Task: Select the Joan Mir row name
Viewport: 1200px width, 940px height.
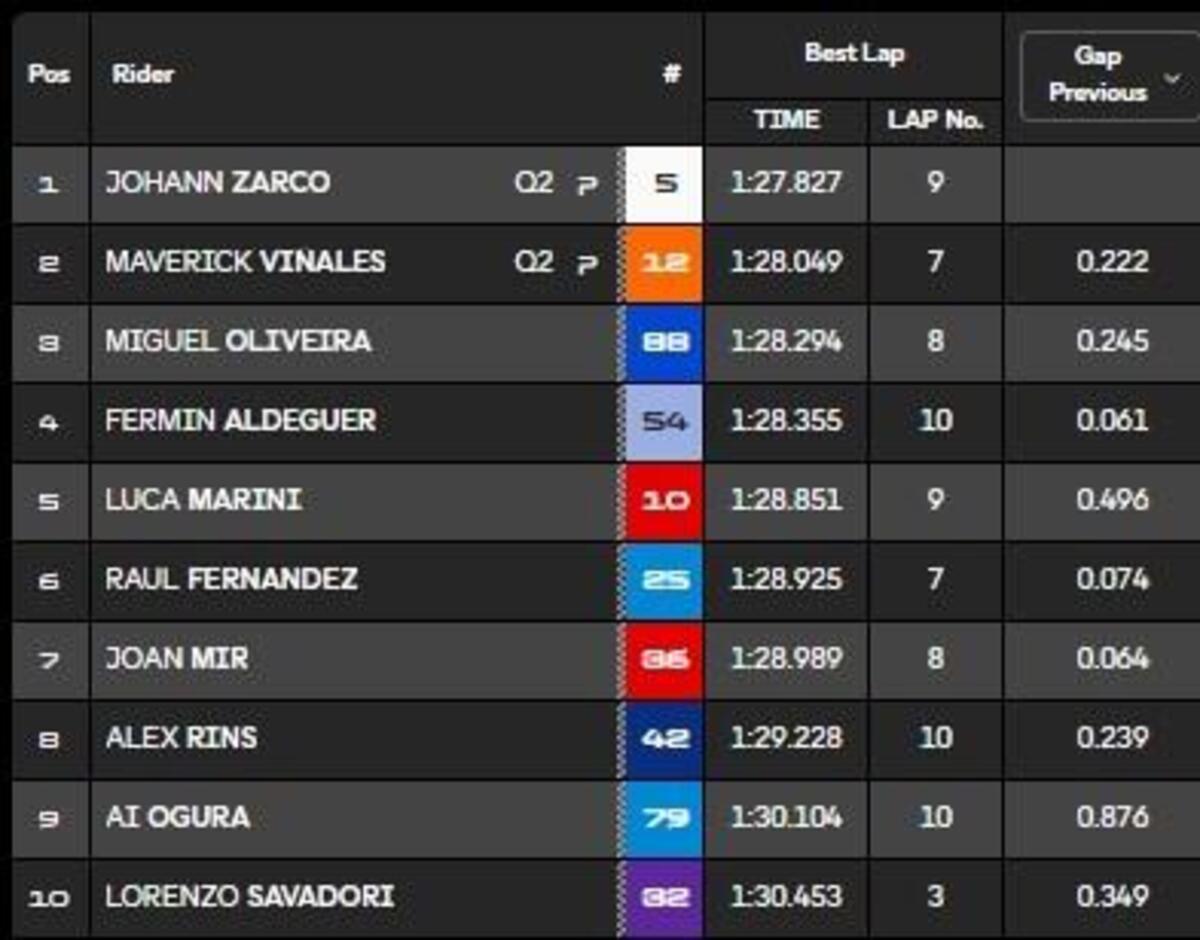Action: pos(177,659)
